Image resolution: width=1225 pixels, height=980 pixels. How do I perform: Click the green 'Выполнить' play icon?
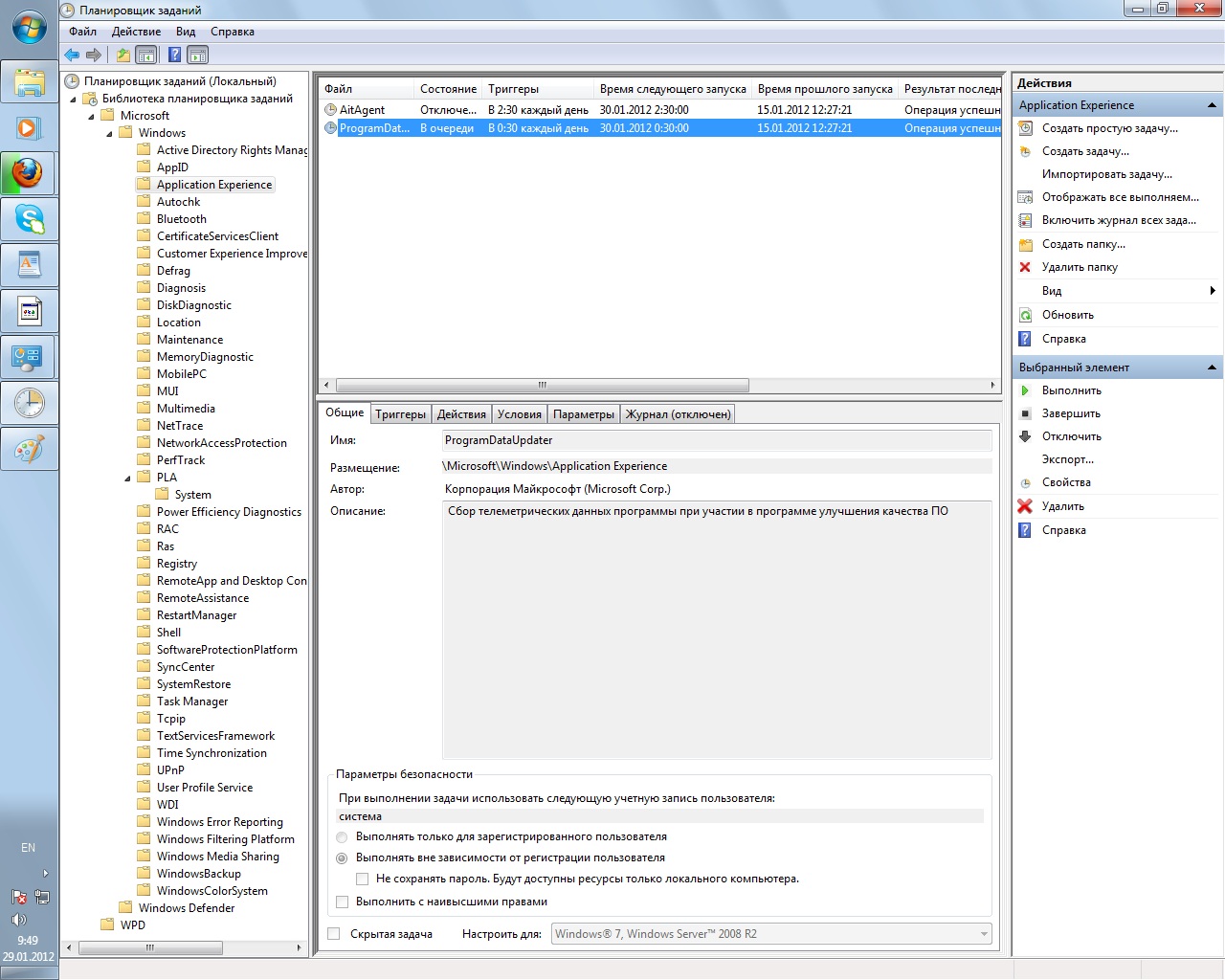click(1025, 390)
